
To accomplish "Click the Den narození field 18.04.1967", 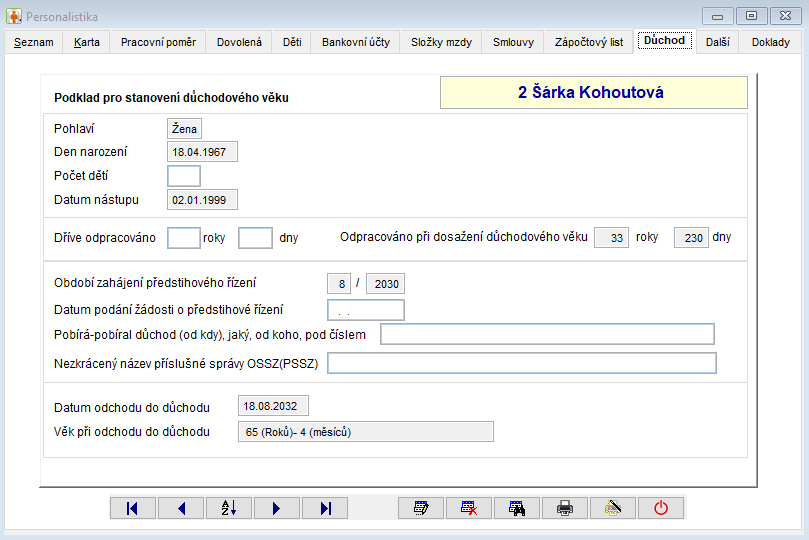I will pyautogui.click(x=202, y=152).
